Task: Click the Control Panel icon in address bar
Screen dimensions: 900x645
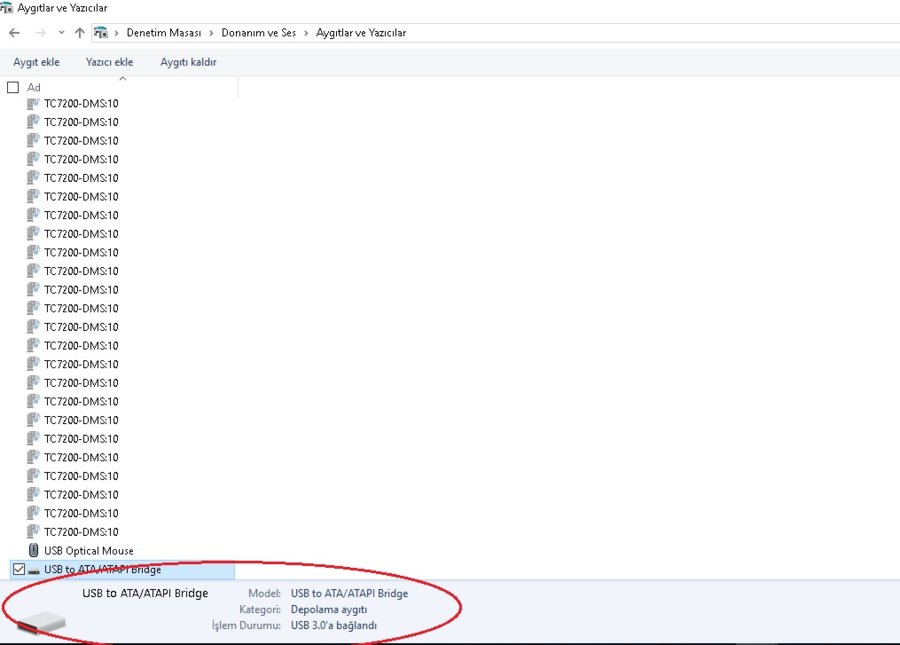Action: pos(101,33)
